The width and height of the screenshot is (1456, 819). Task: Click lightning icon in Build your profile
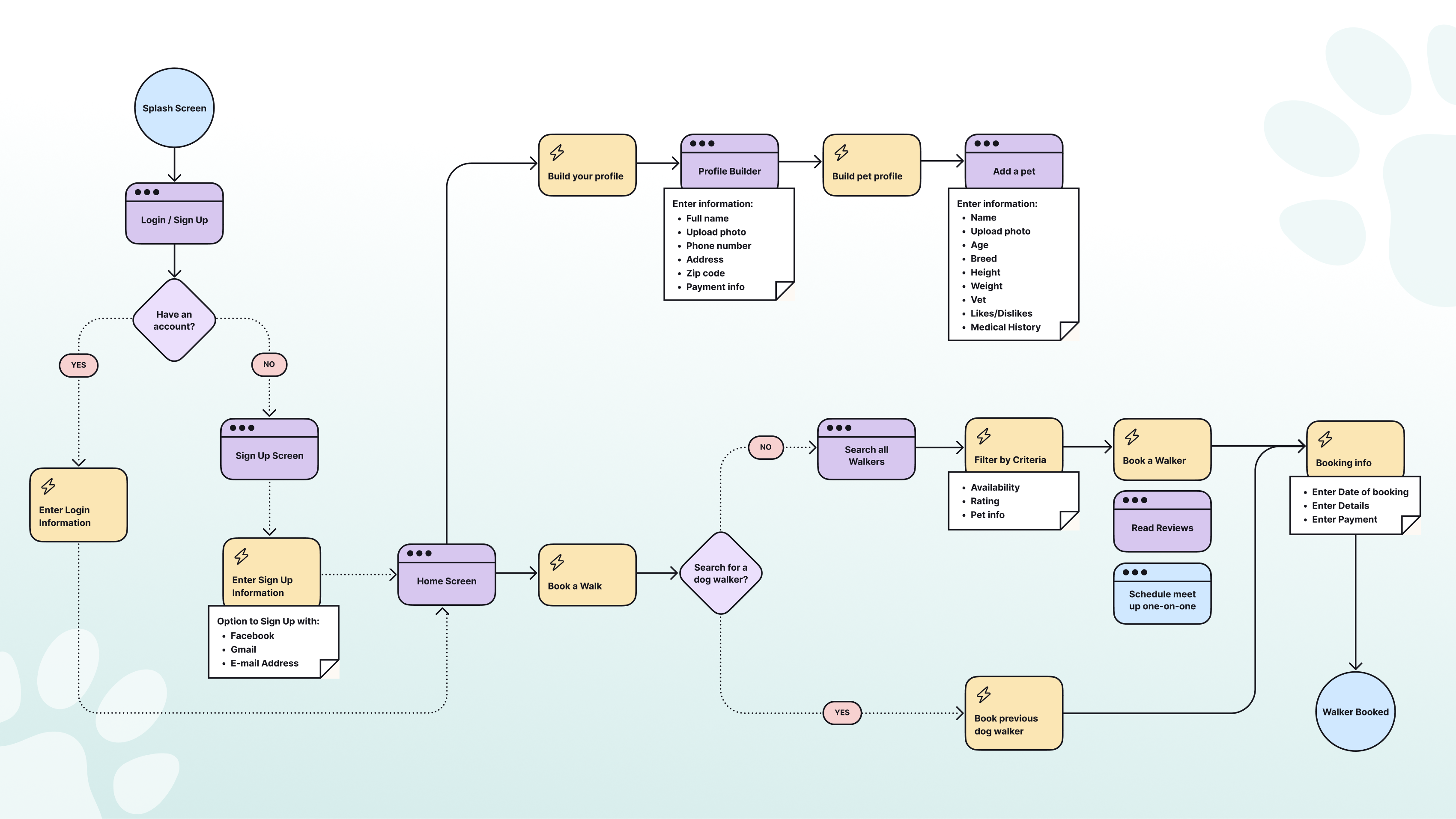coord(557,152)
